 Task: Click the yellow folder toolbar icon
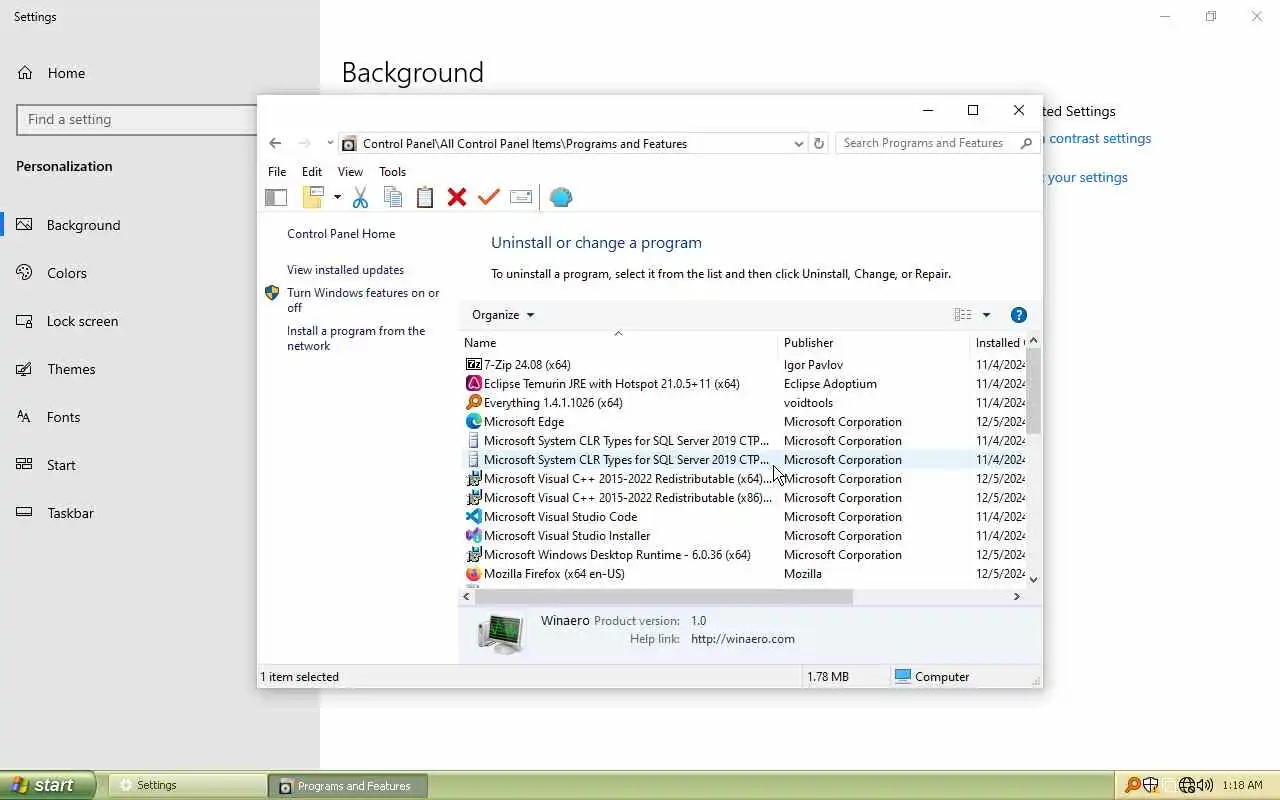314,197
